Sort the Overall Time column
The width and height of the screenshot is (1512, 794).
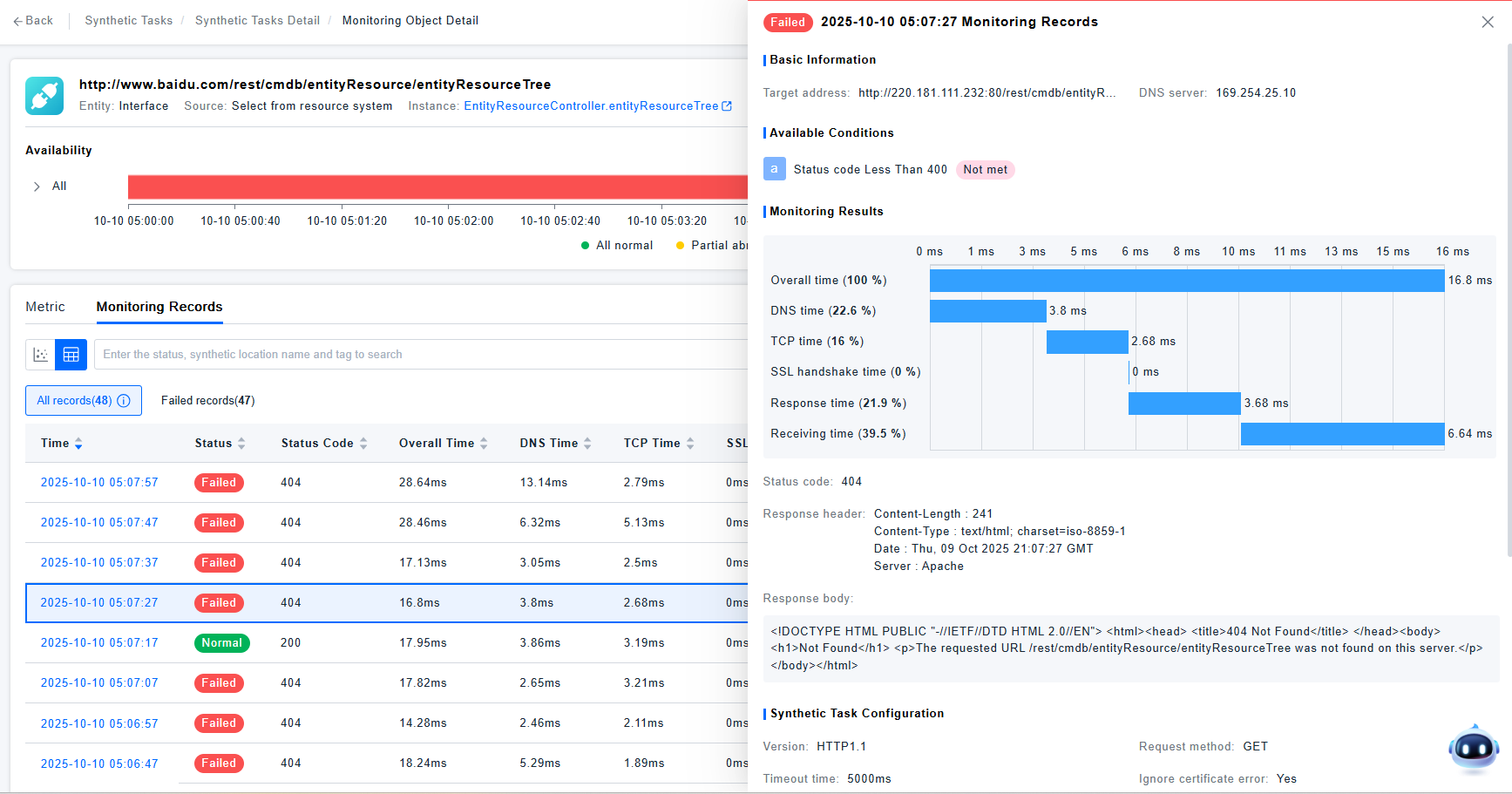(x=484, y=444)
